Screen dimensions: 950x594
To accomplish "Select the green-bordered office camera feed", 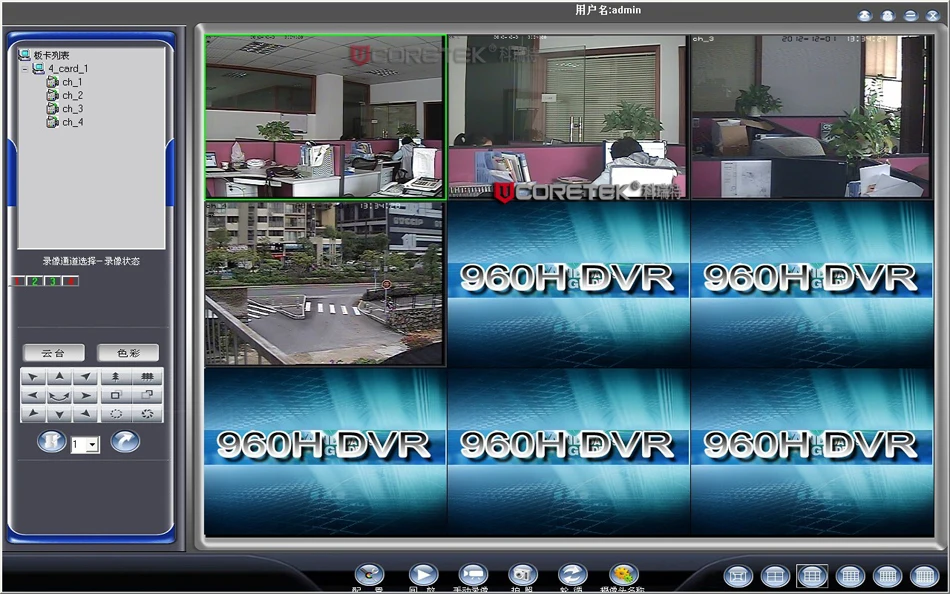I will [x=325, y=117].
